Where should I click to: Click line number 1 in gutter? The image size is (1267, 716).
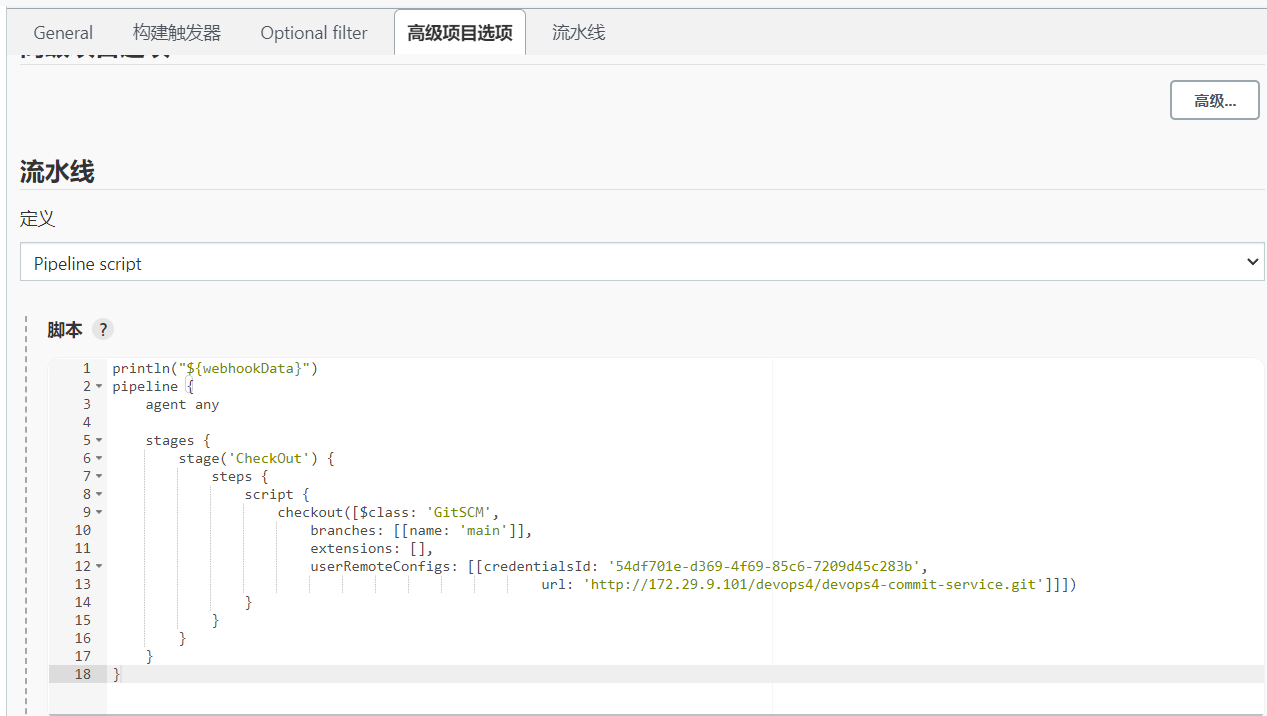point(86,368)
